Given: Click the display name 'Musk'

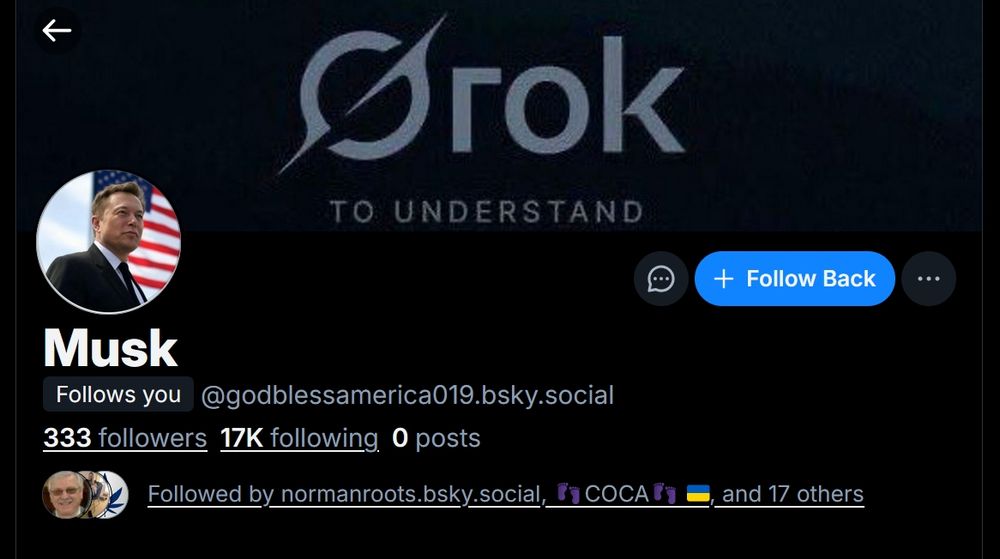Looking at the screenshot, I should [x=110, y=348].
